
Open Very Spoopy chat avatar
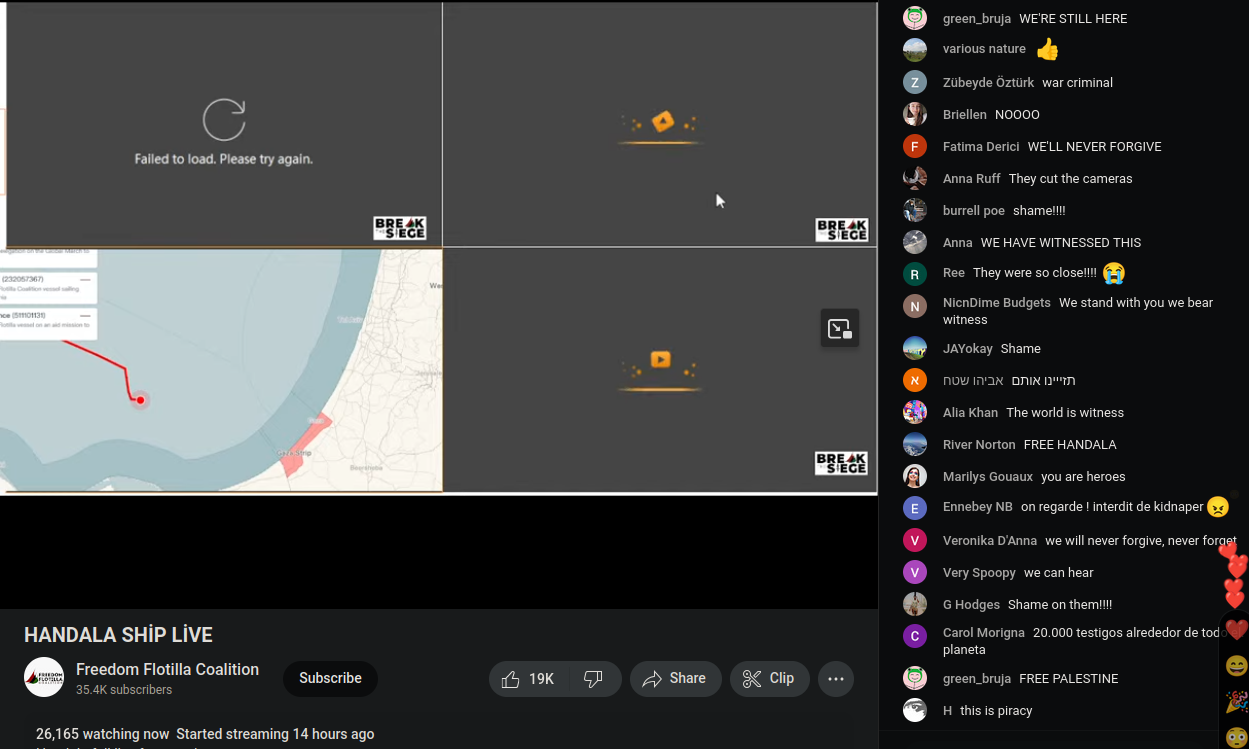pyautogui.click(x=915, y=572)
